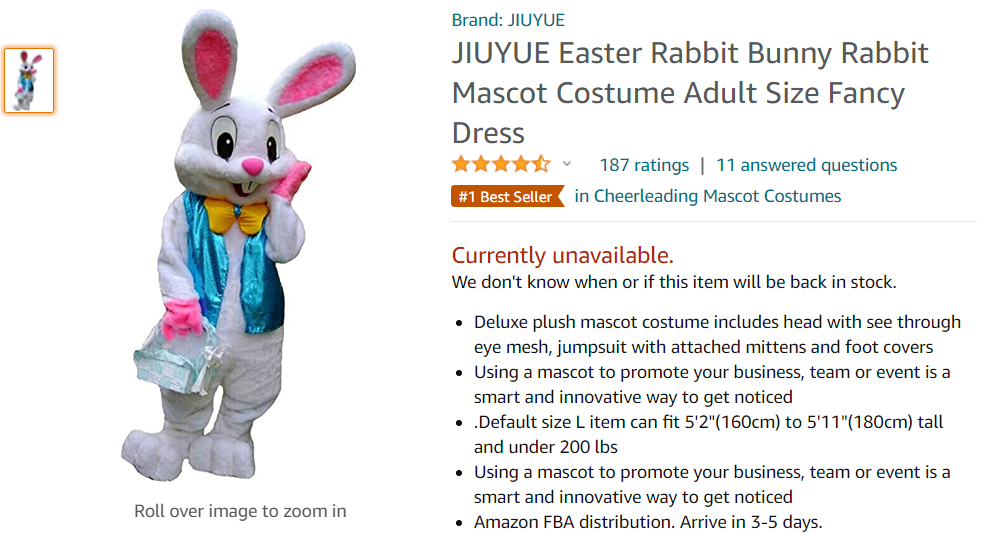Click the back-in-stock unknown message text
985x537 pixels.
pos(673,282)
